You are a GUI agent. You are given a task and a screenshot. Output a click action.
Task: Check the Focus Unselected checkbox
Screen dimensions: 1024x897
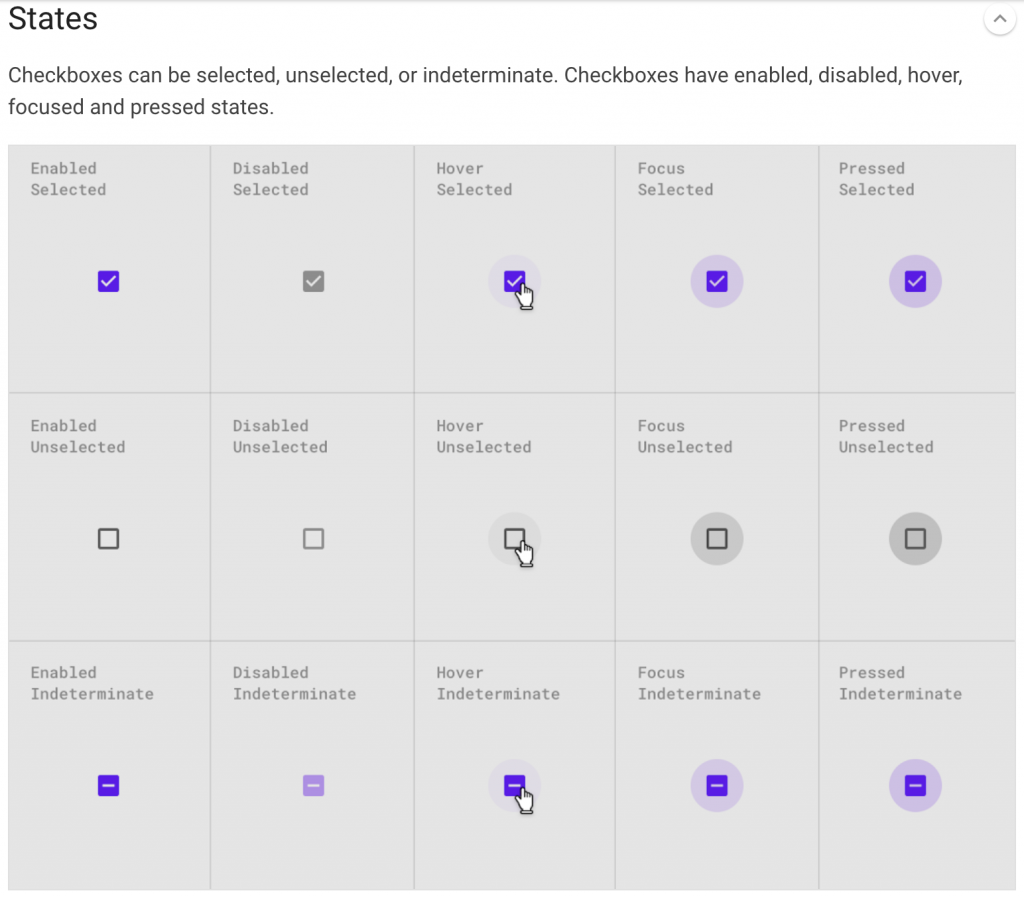717,539
